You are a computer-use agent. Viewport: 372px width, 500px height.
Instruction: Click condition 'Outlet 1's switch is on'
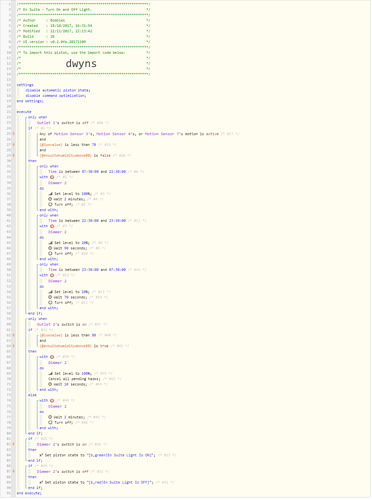(x=62, y=324)
